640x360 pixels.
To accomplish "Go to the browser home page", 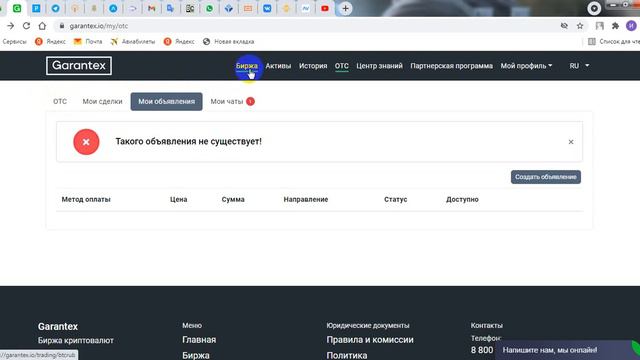I will (x=42, y=26).
